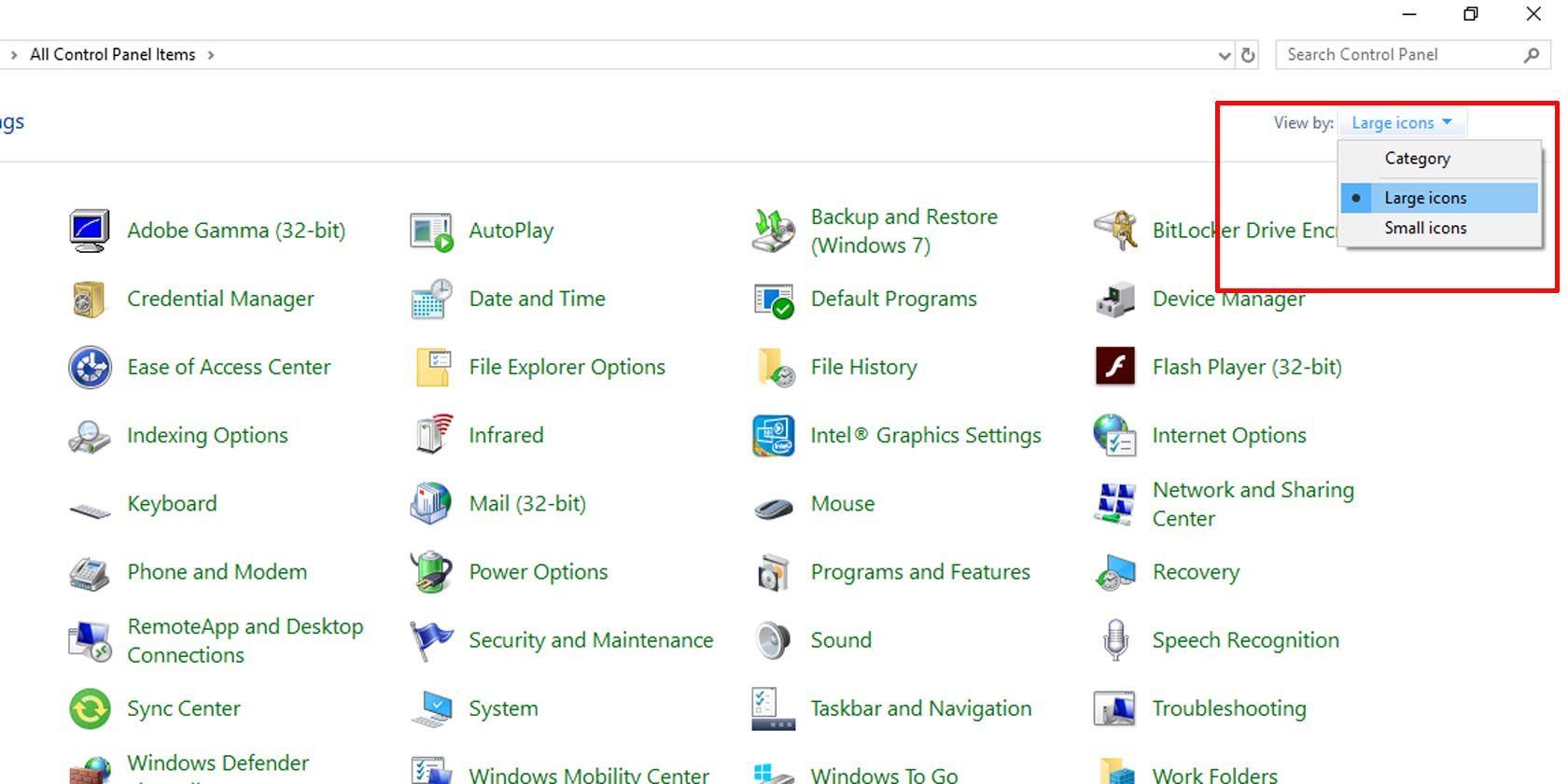Open the Indexing Options magnifier icon

(x=90, y=436)
